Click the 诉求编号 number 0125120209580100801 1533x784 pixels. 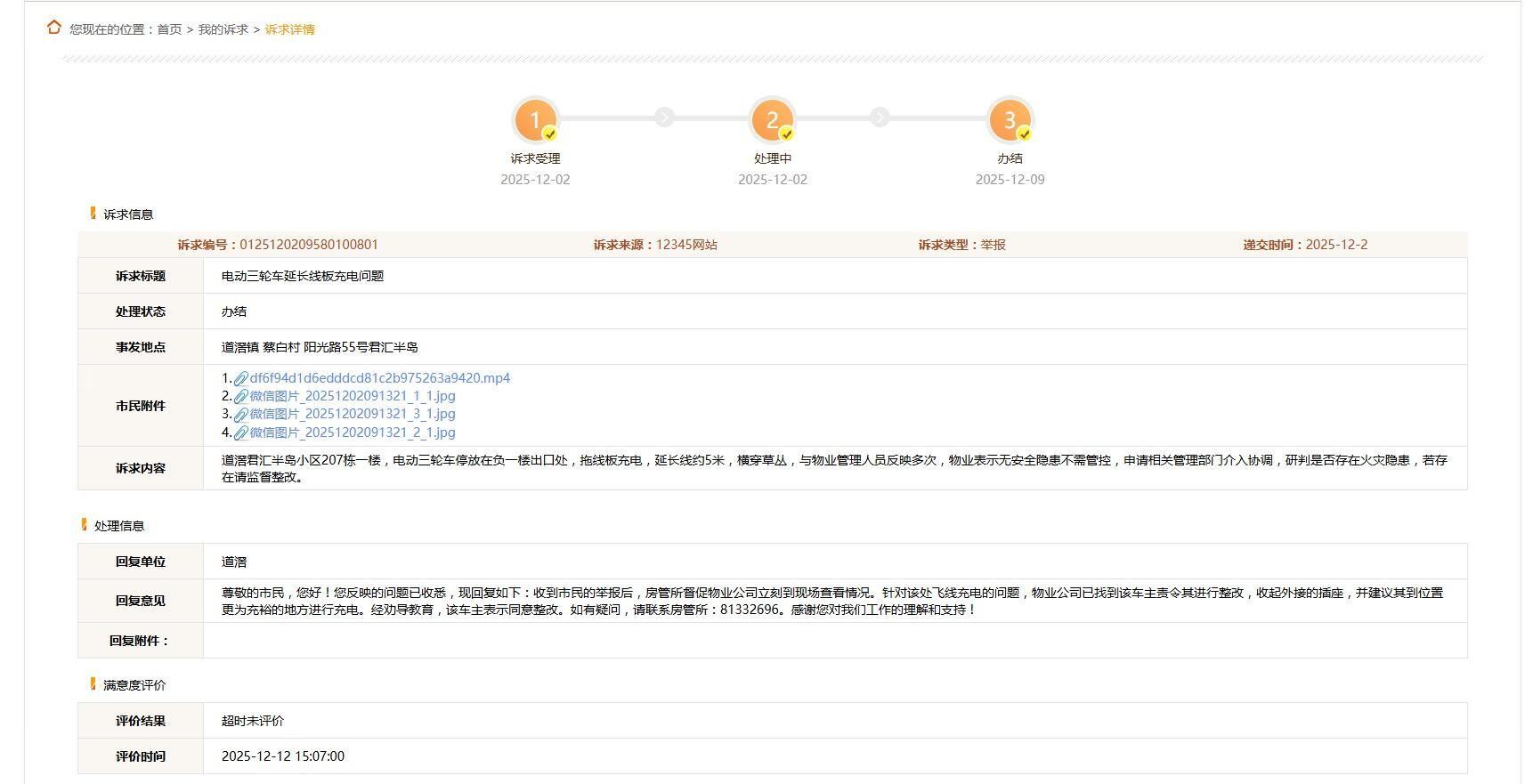308,245
